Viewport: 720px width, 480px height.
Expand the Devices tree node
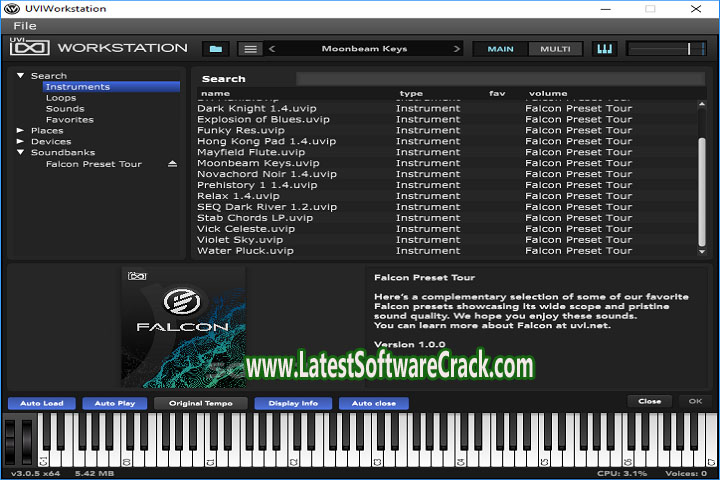point(21,141)
